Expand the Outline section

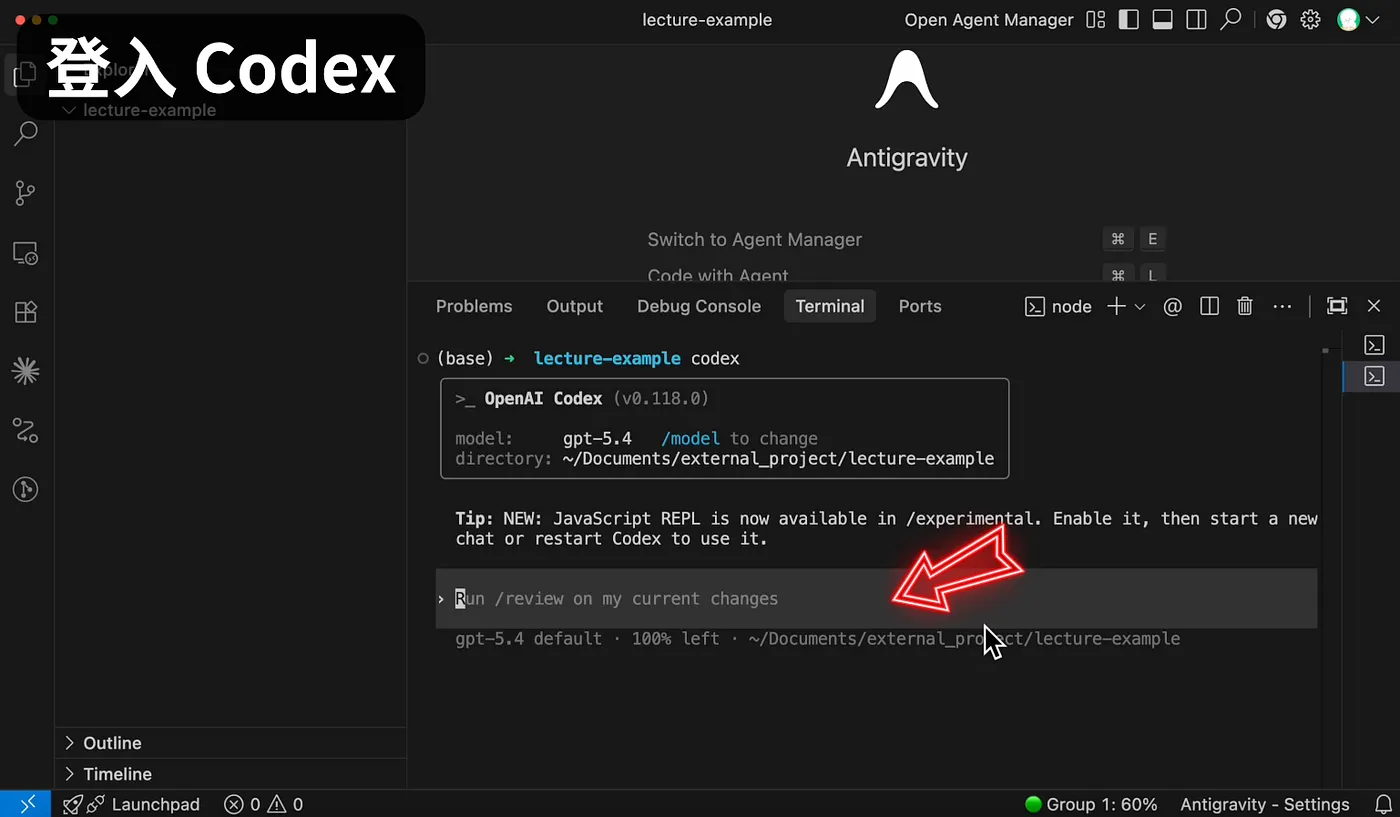[x=231, y=743]
